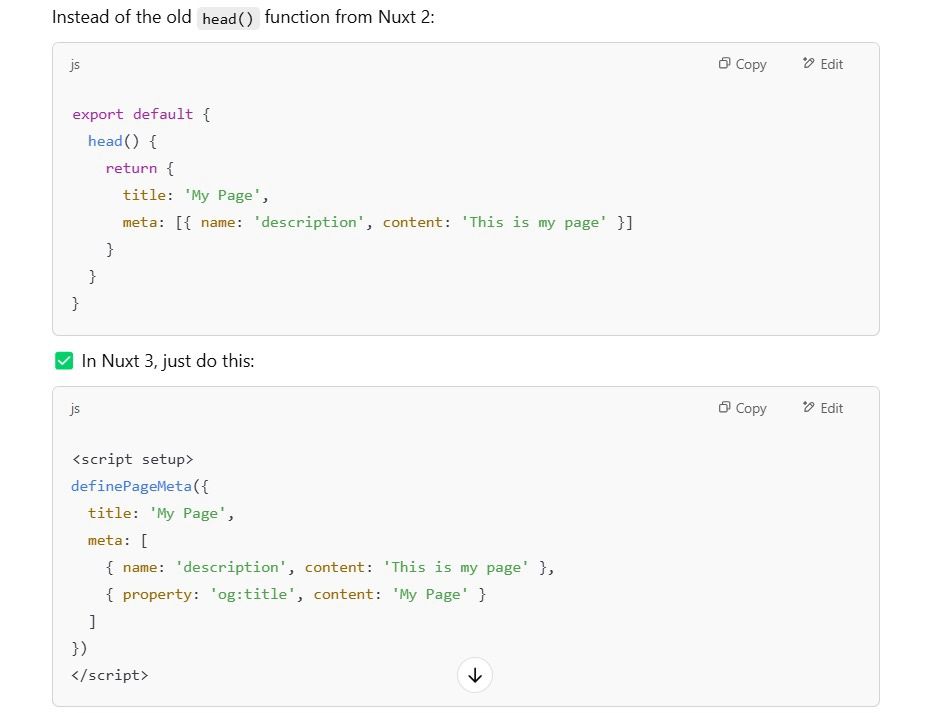Click the 'js' label of first code block
Screen dimensions: 930x713
[75, 64]
